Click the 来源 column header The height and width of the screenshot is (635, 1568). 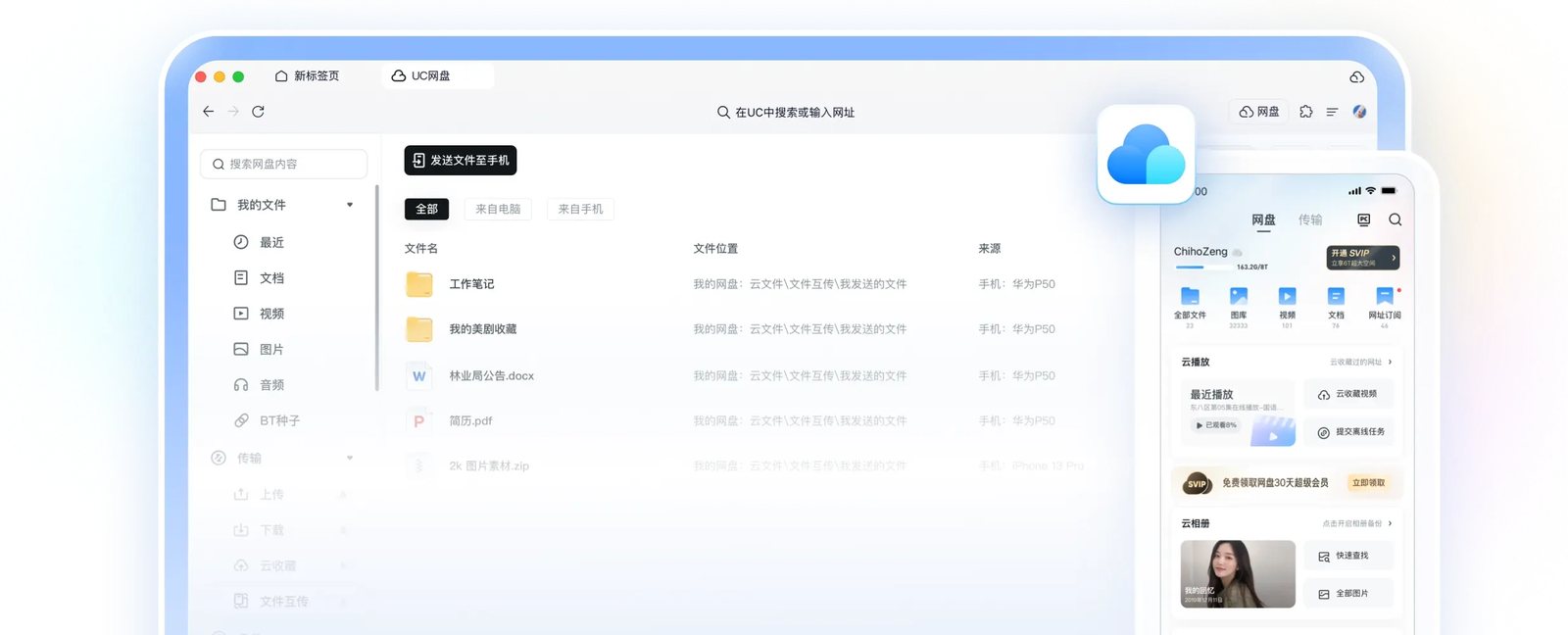point(990,249)
